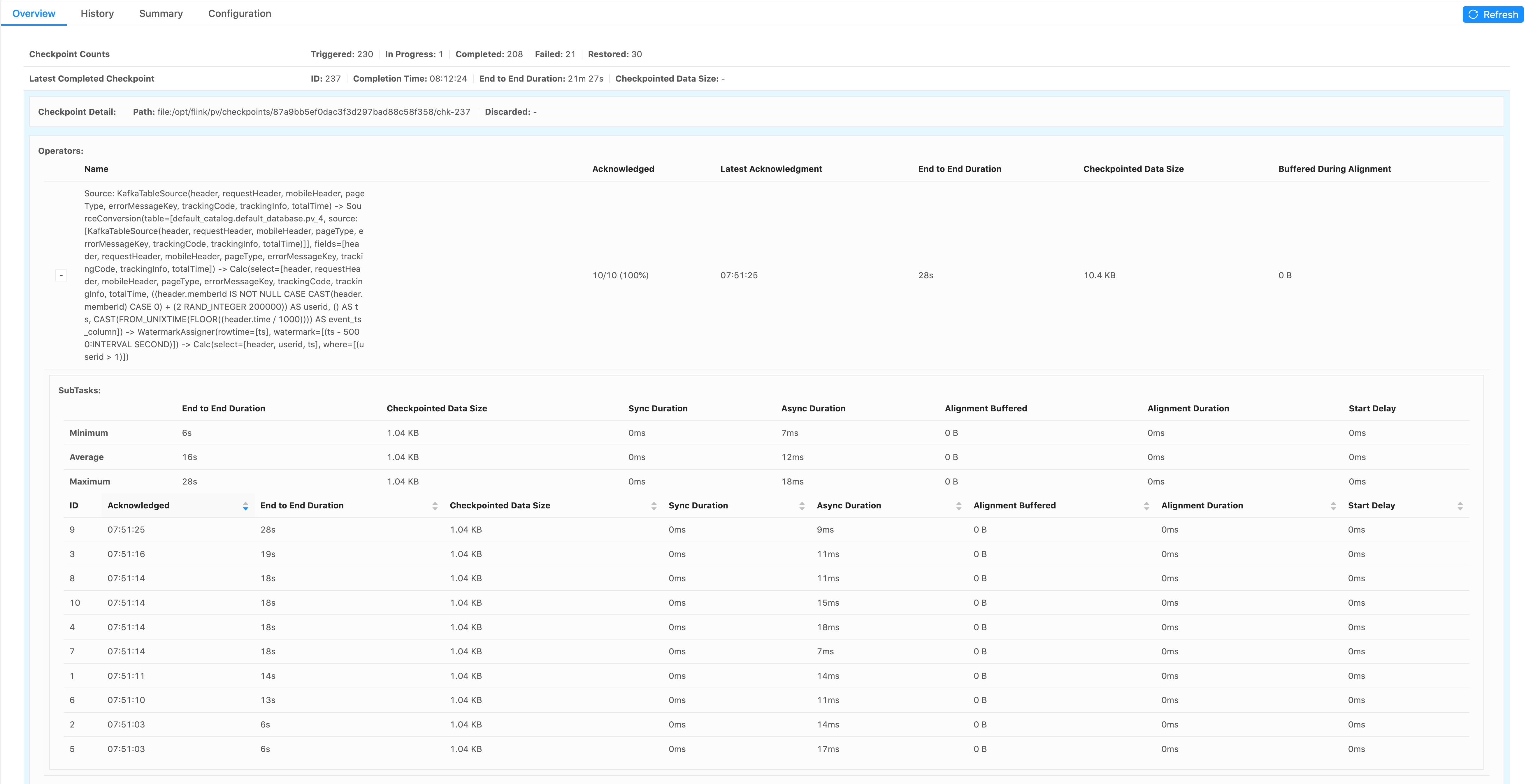Click the Latest Completed Checkpoint row
Viewport: 1526px width, 784px height.
coord(92,79)
